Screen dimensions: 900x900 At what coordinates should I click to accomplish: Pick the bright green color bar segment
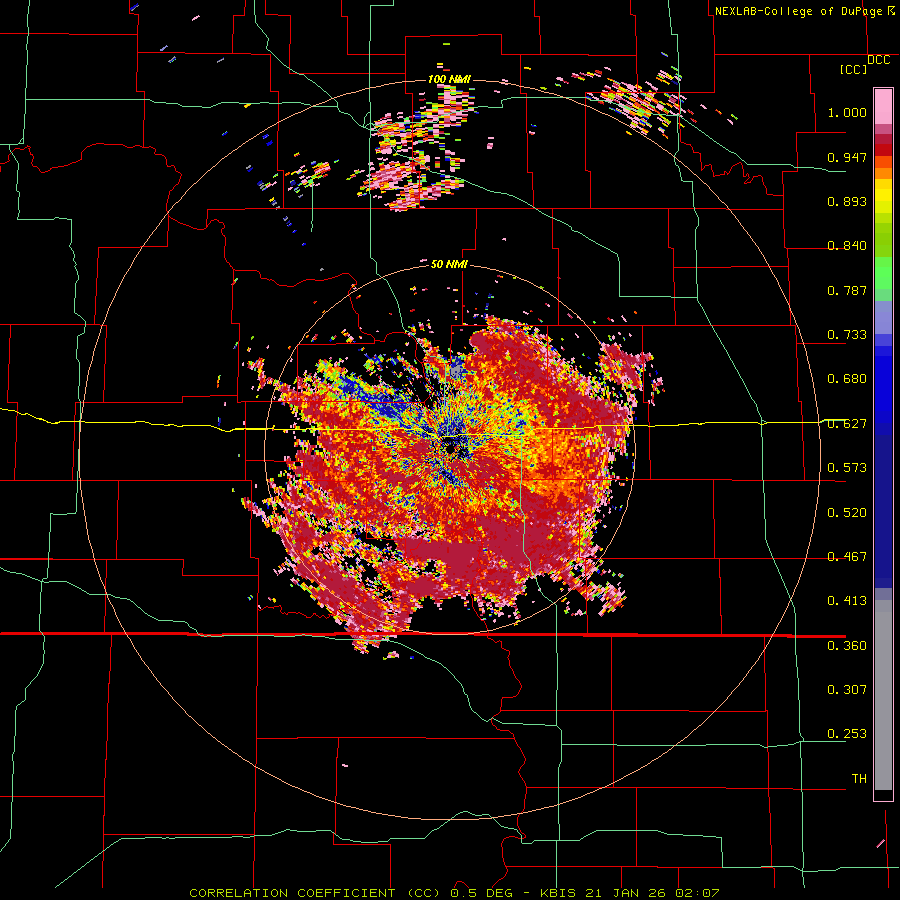click(x=883, y=273)
